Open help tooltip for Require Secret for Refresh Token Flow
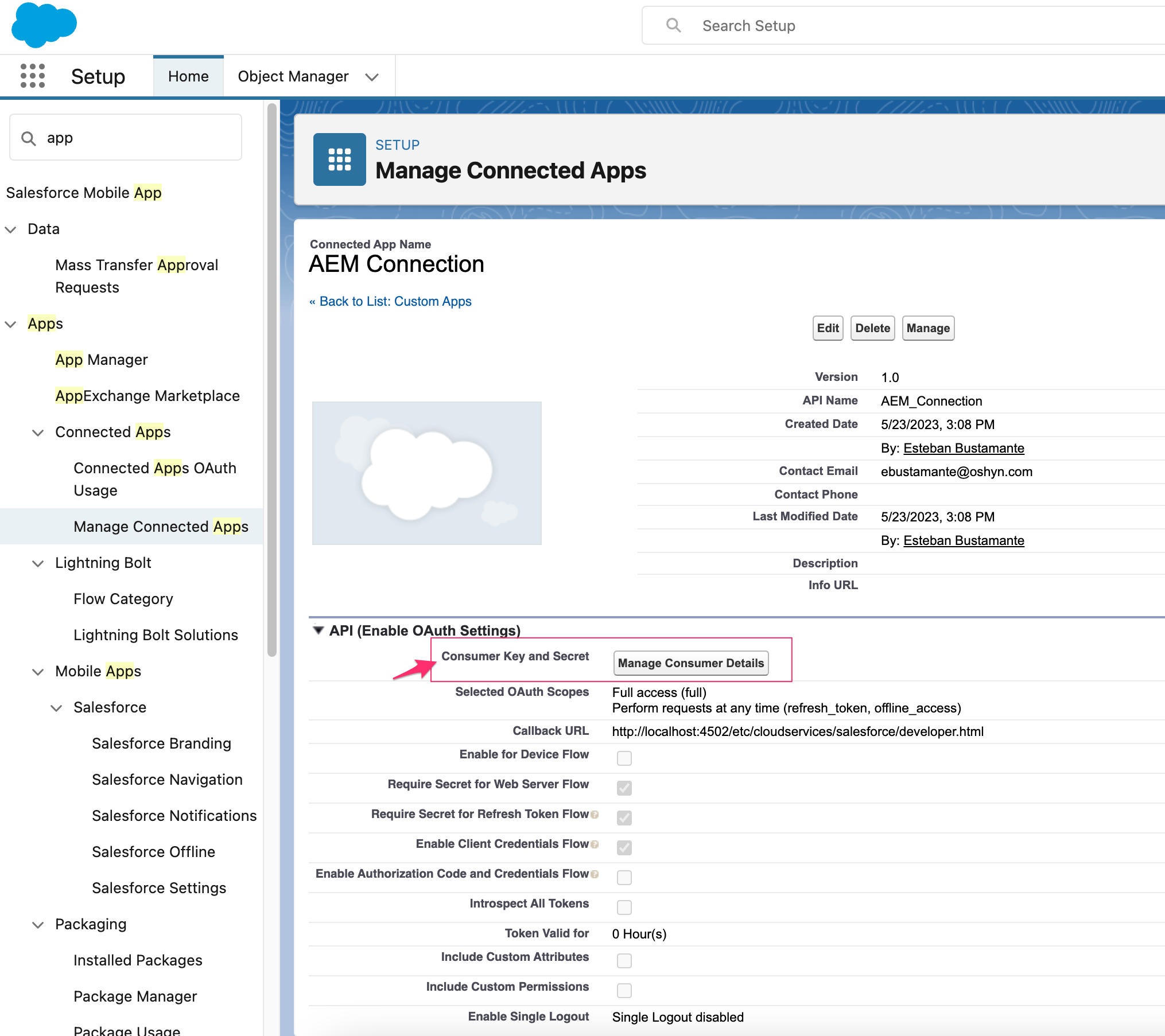Image resolution: width=1165 pixels, height=1036 pixels. [595, 814]
